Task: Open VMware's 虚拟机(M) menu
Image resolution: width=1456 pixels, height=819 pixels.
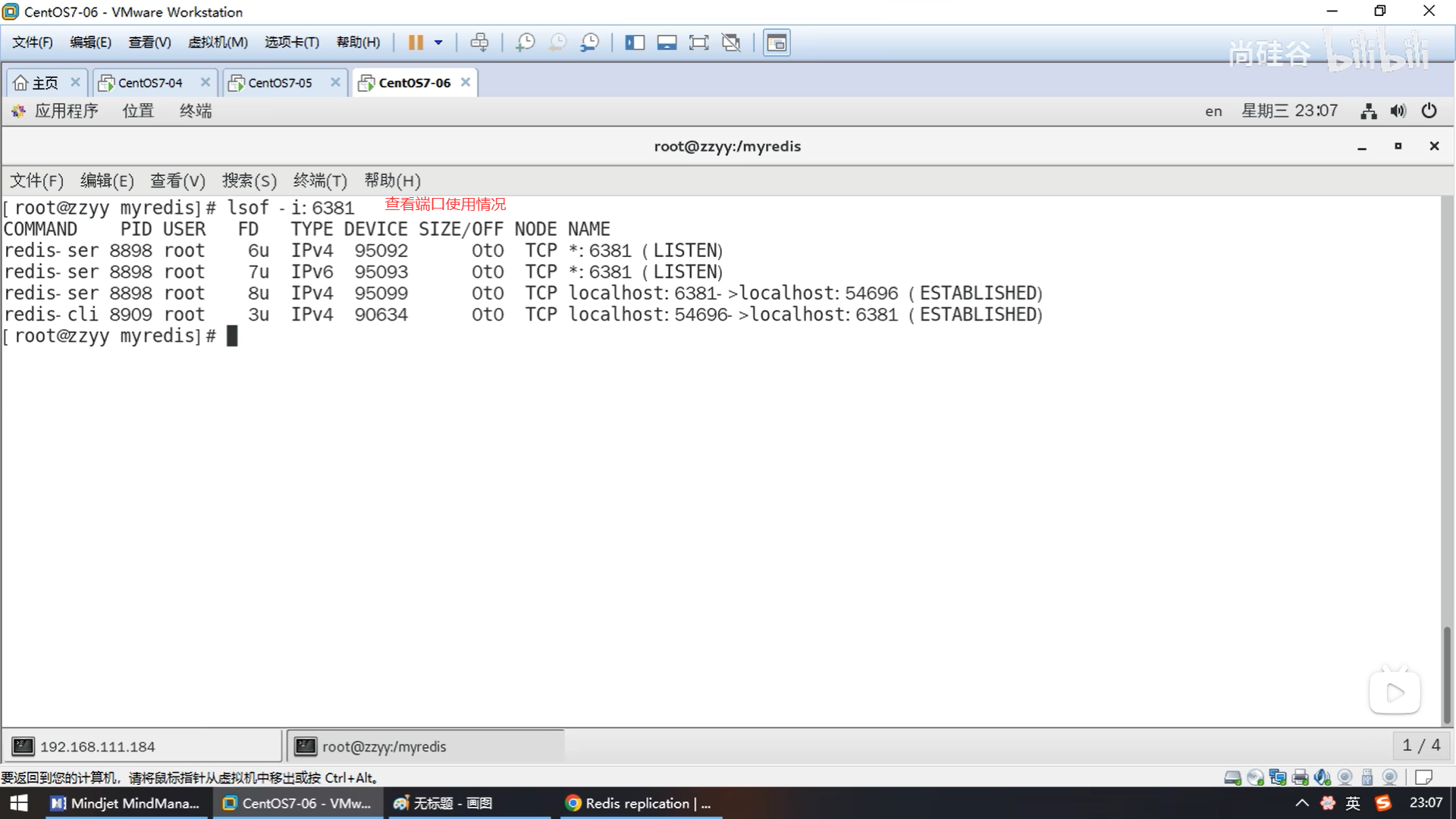Action: 218,42
